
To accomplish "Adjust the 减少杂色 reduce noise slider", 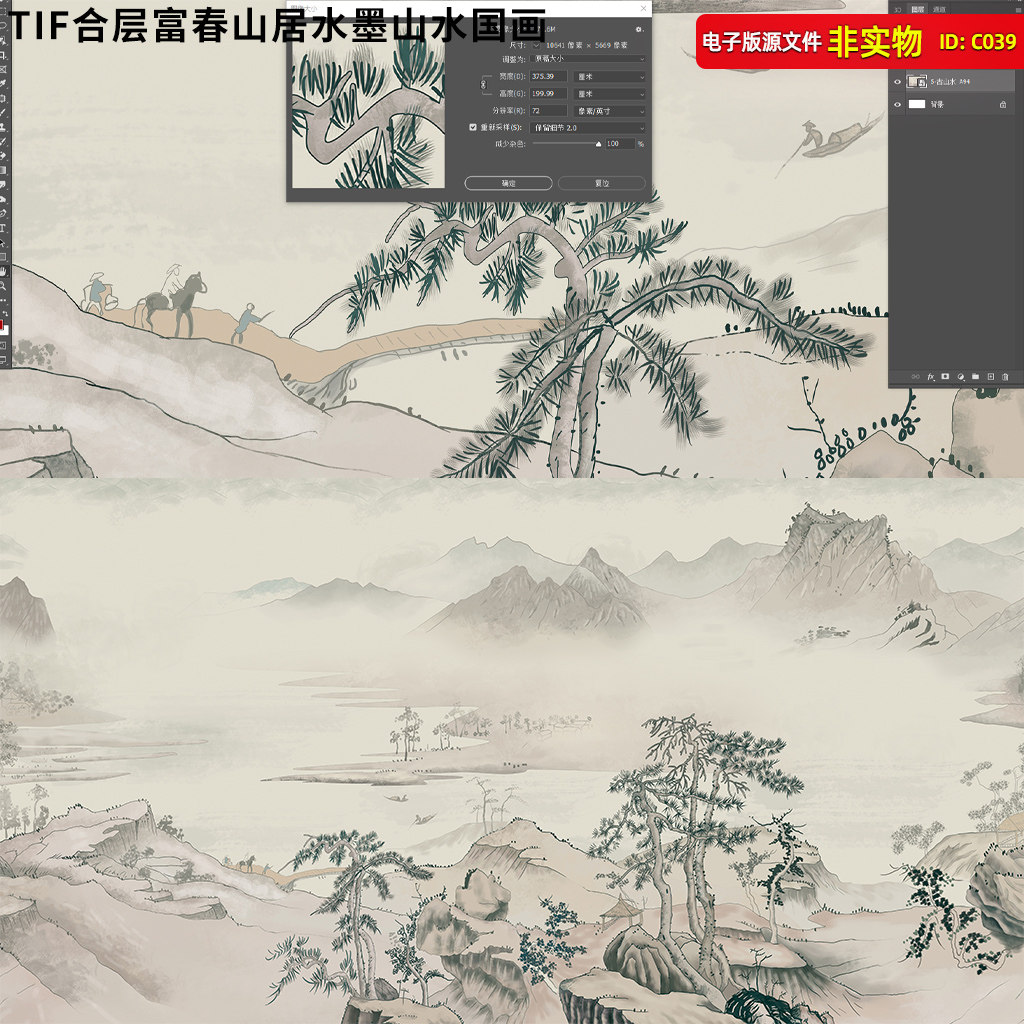I will coord(598,144).
